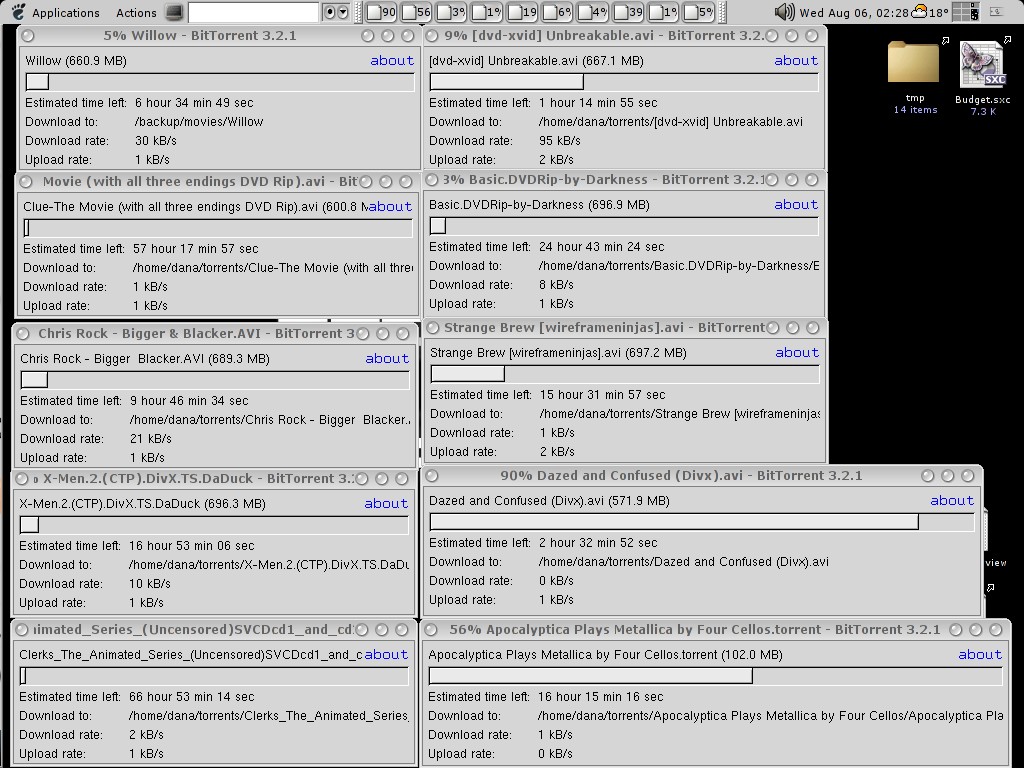Click the round dot button beside the panel text field
Image resolution: width=1024 pixels, height=768 pixels.
tap(330, 12)
